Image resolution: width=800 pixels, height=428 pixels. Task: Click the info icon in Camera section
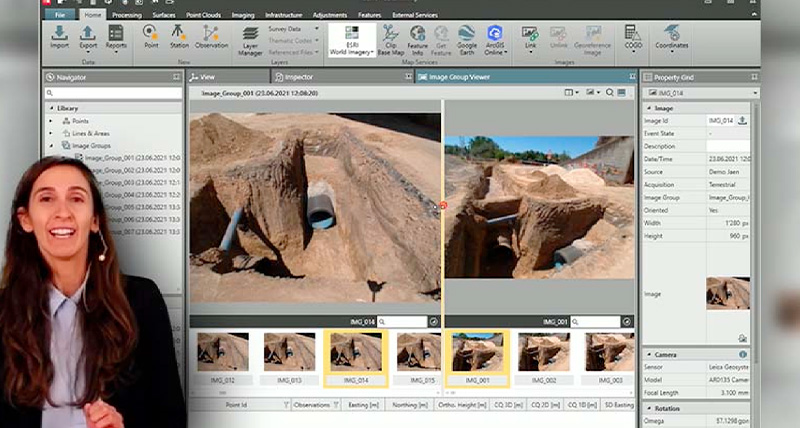pyautogui.click(x=742, y=354)
